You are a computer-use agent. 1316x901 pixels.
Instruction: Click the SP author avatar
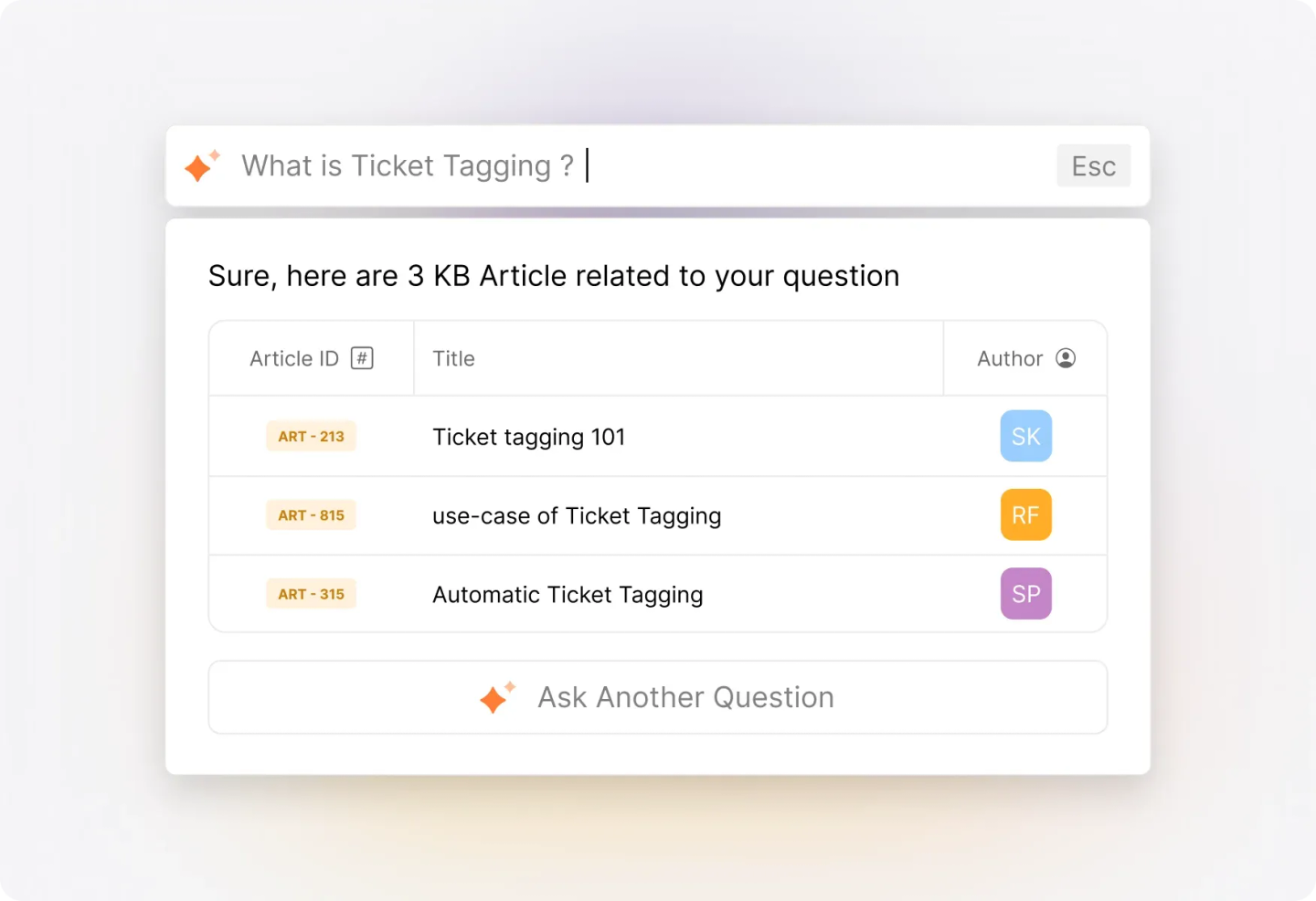point(1025,593)
